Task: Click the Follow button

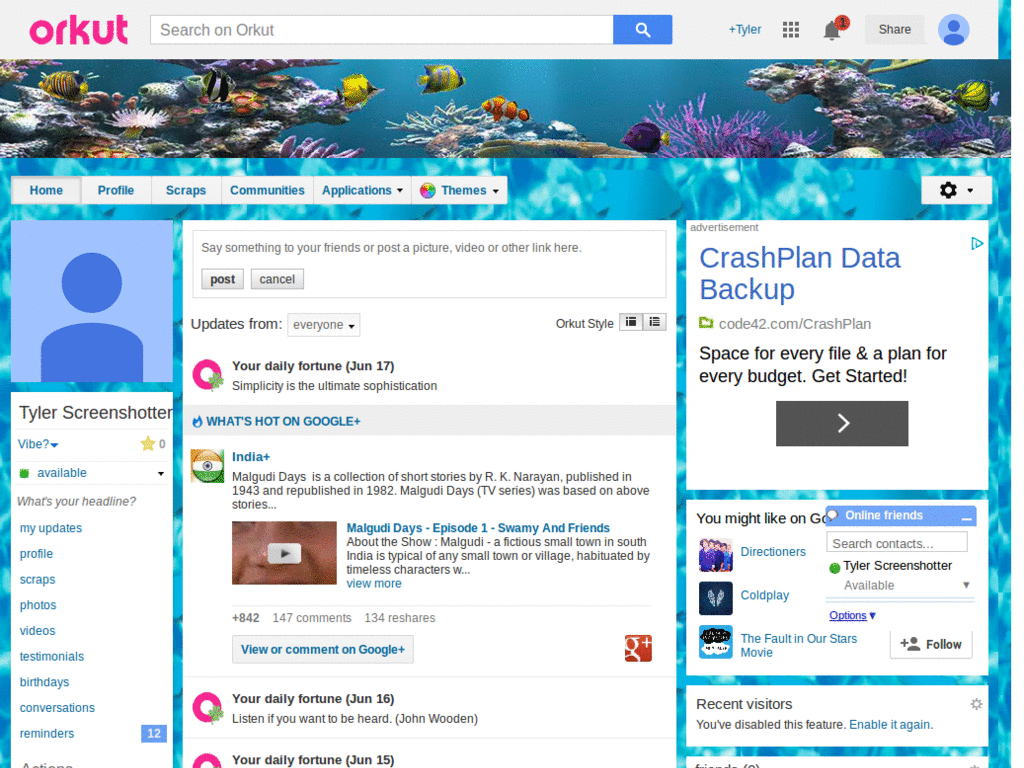Action: pos(931,645)
